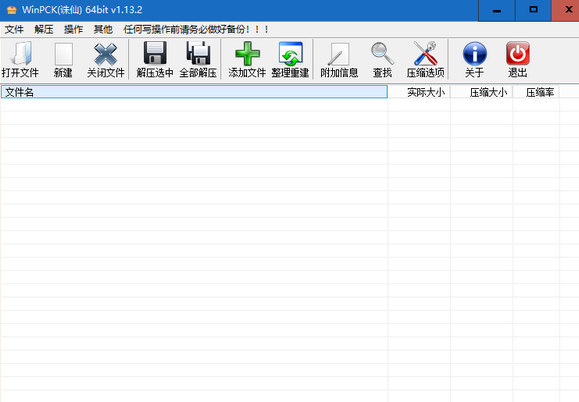Close the current file via 关闭文件 icon

click(106, 59)
